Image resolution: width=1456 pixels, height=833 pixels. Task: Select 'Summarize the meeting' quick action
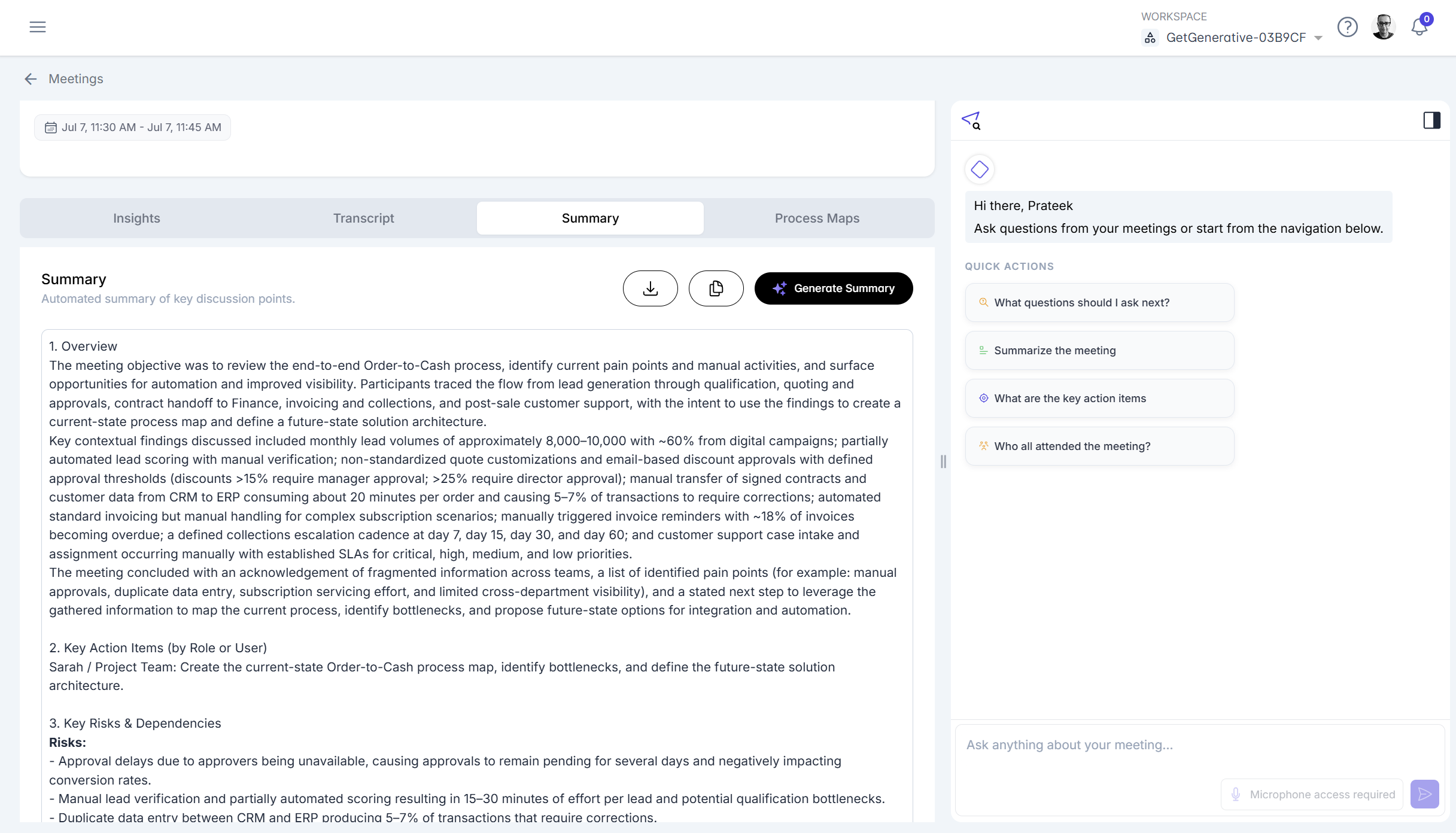click(1099, 351)
